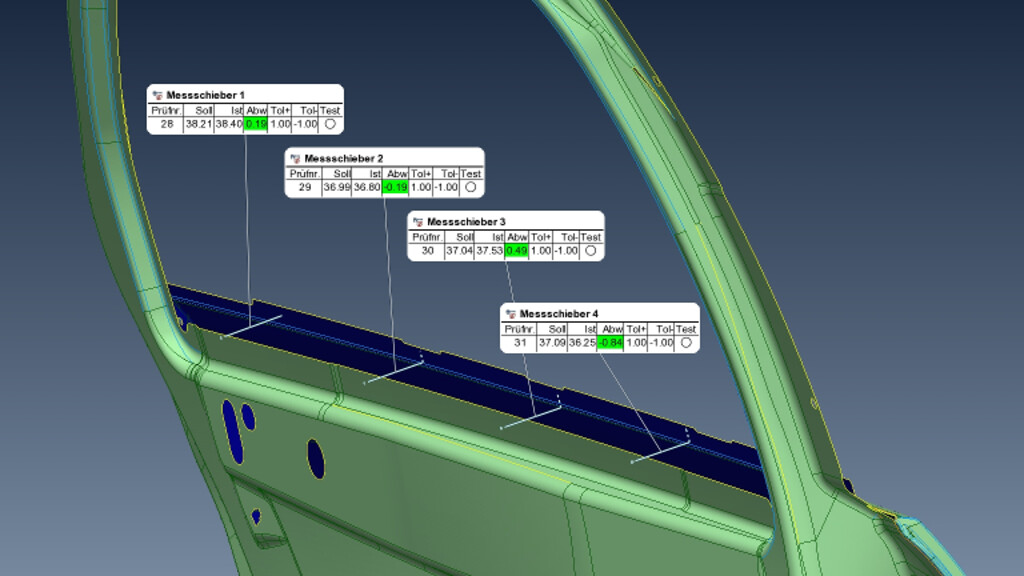Select the caliper icon in Messschieber 2 header
Image resolution: width=1024 pixels, height=576 pixels.
(294, 157)
